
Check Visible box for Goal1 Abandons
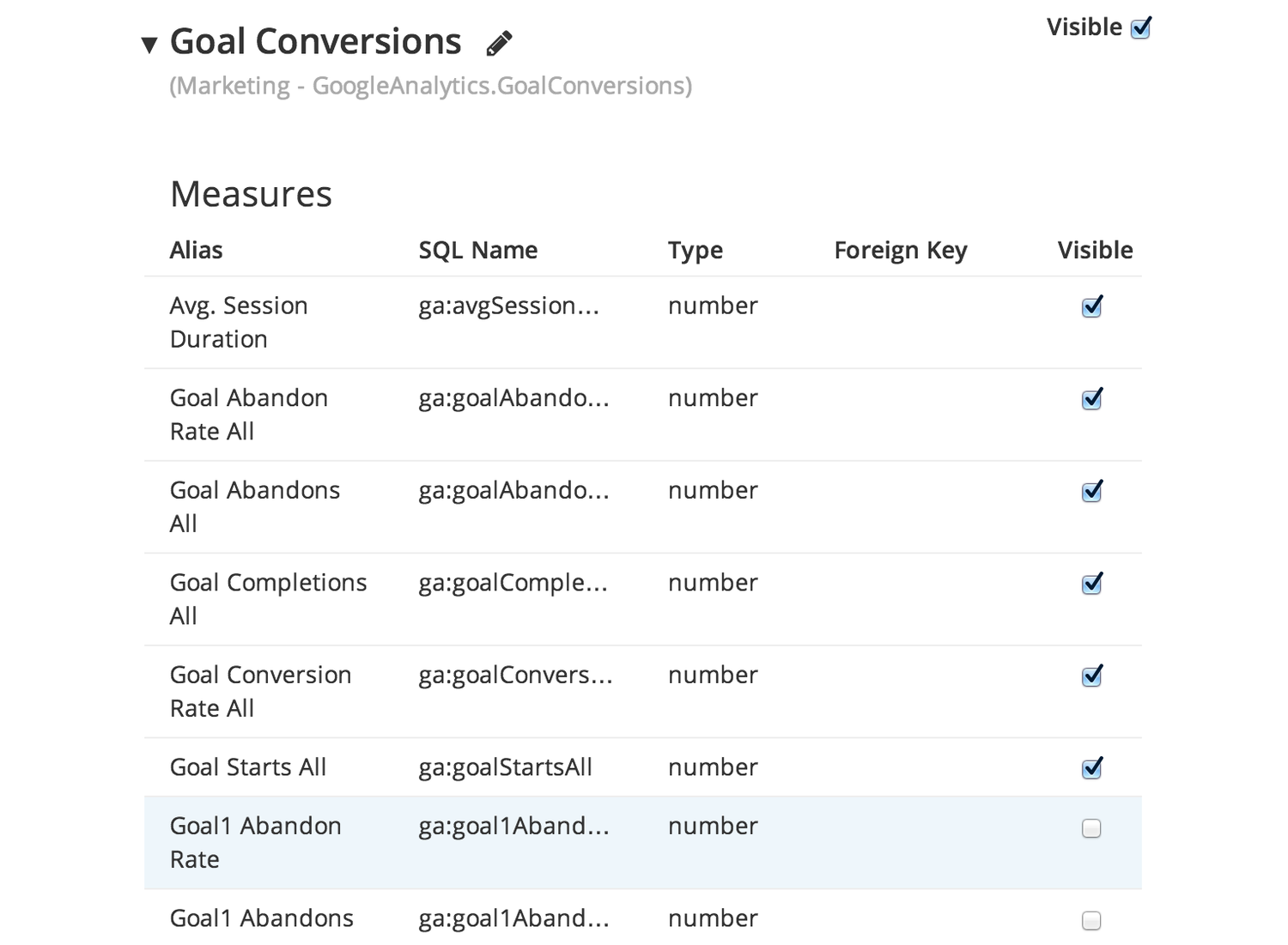1091,921
